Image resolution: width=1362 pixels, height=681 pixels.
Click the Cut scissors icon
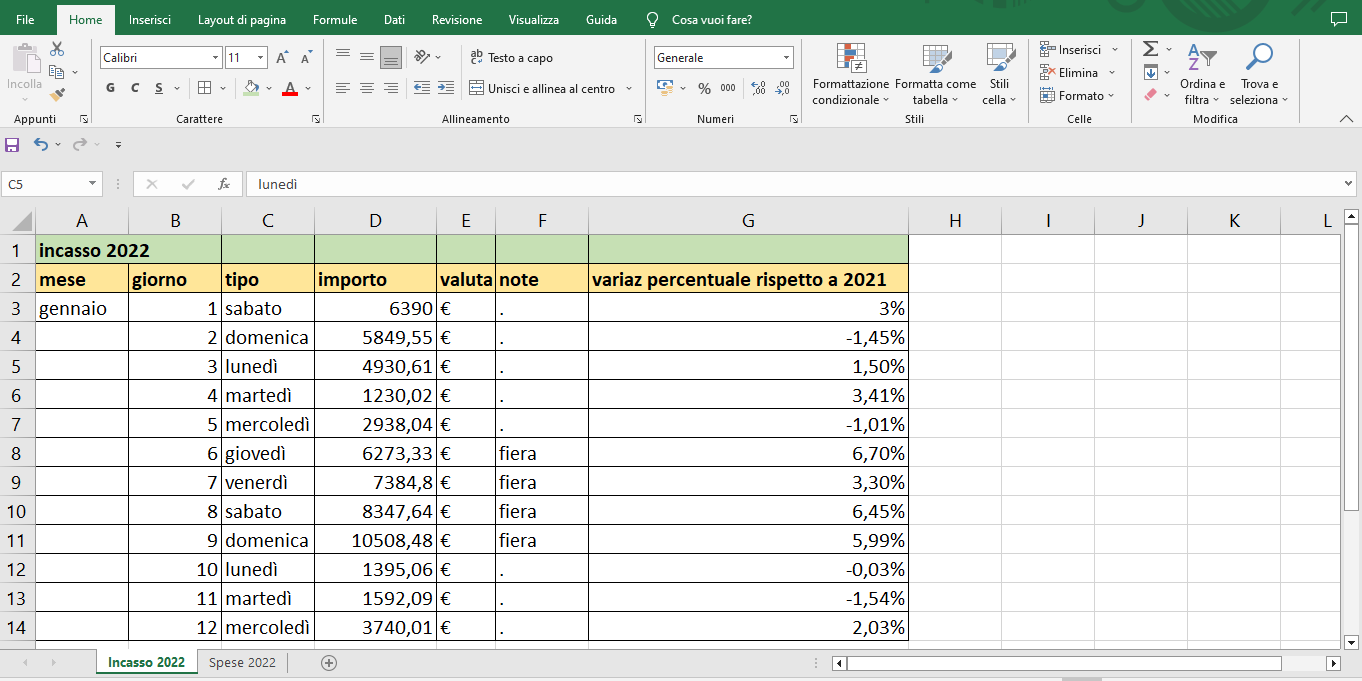point(57,49)
